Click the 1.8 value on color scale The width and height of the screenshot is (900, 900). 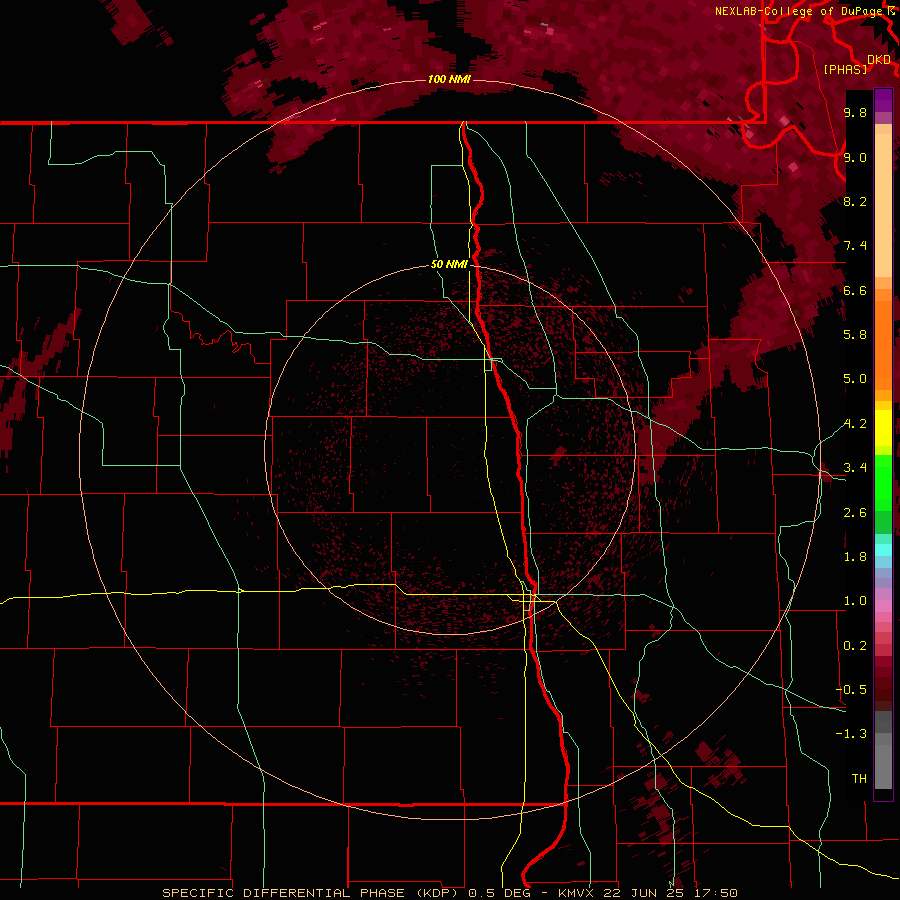855,557
